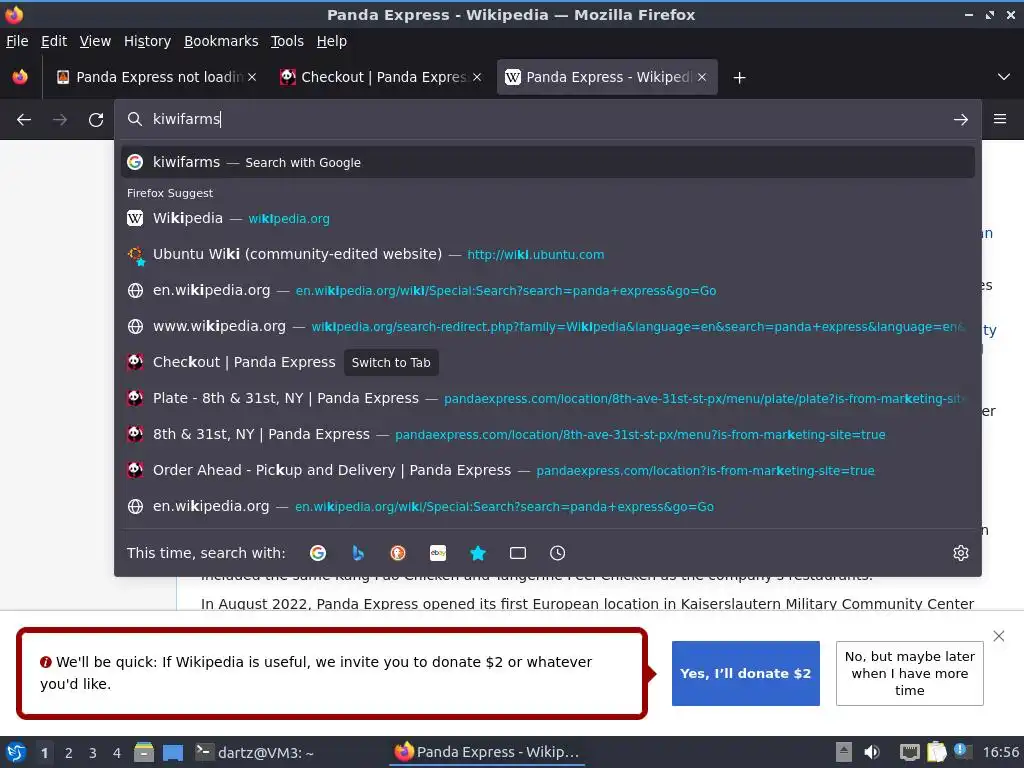Click Yes, I'll donate $2 button
1024x768 pixels.
pyautogui.click(x=745, y=673)
